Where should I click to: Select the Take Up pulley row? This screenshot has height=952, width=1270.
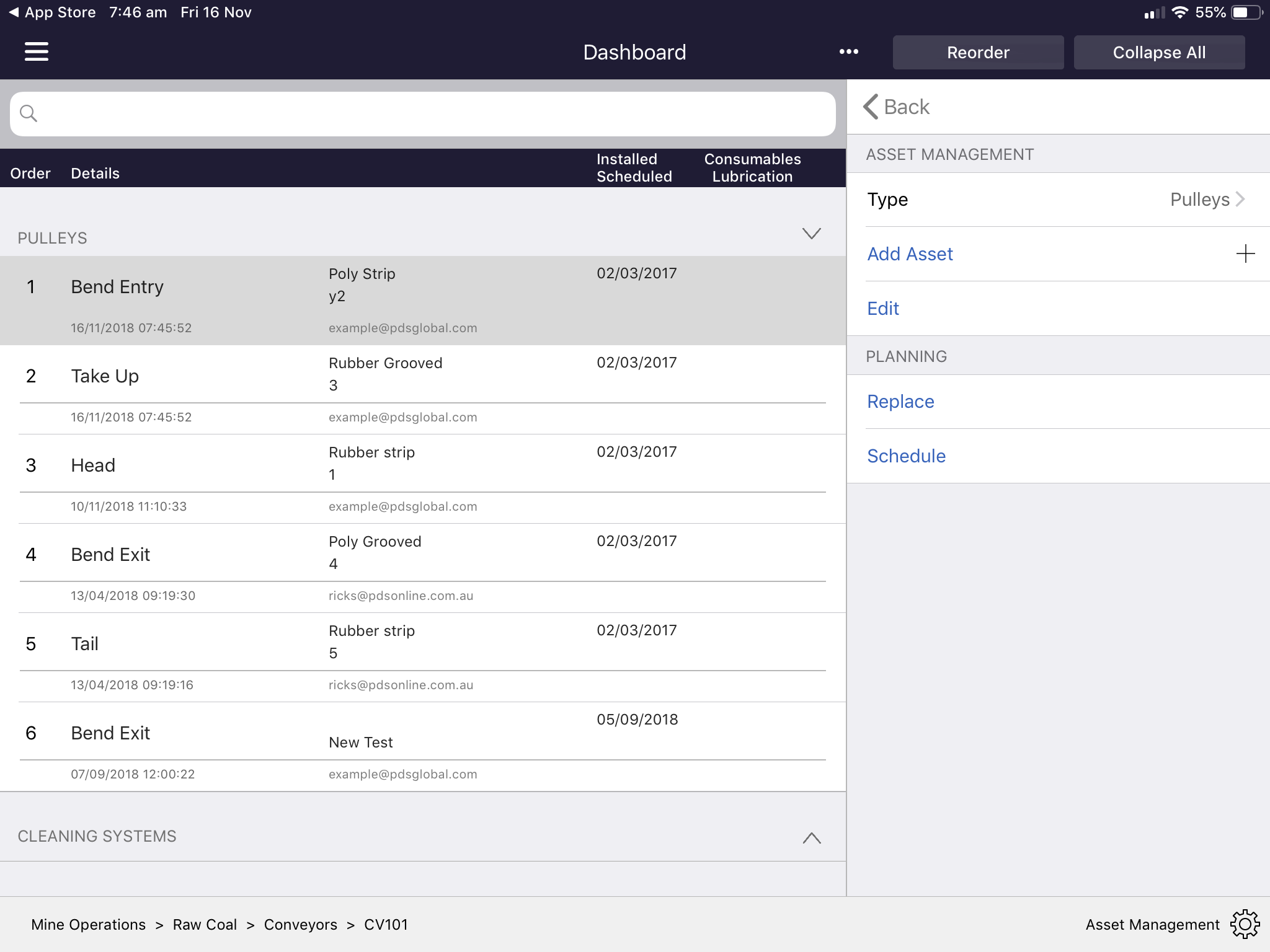pos(423,390)
